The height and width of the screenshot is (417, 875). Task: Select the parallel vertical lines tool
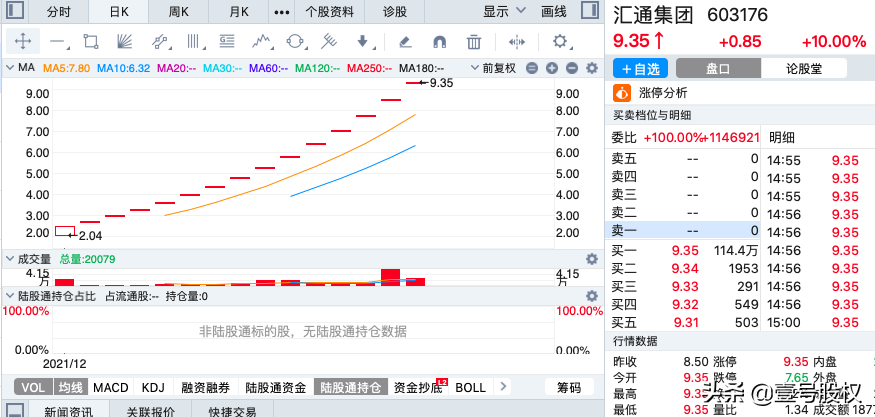(x=193, y=41)
